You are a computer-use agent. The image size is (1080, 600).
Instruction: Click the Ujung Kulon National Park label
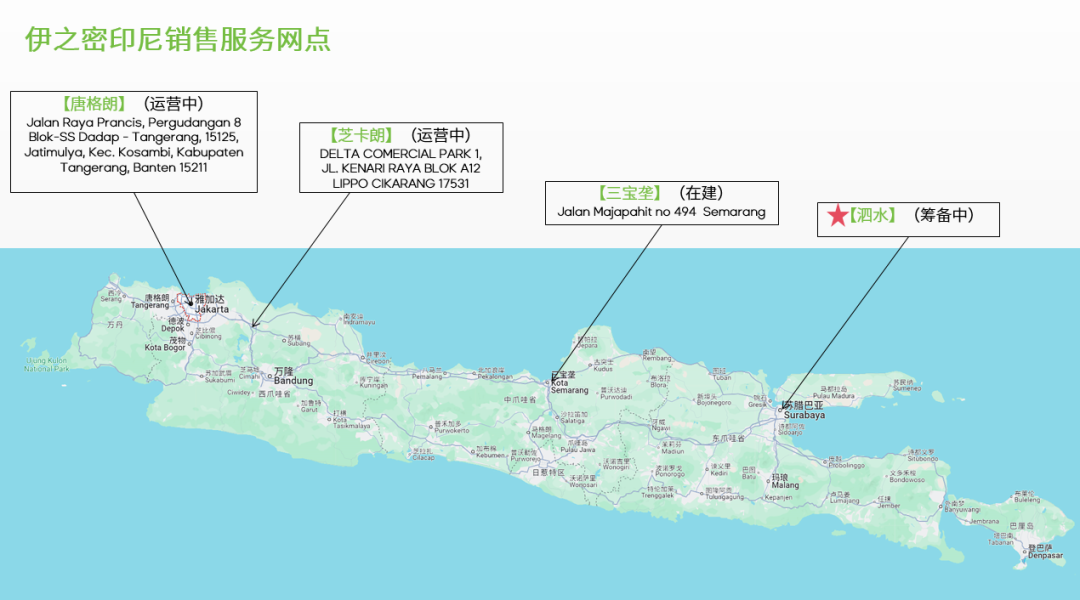[47, 364]
